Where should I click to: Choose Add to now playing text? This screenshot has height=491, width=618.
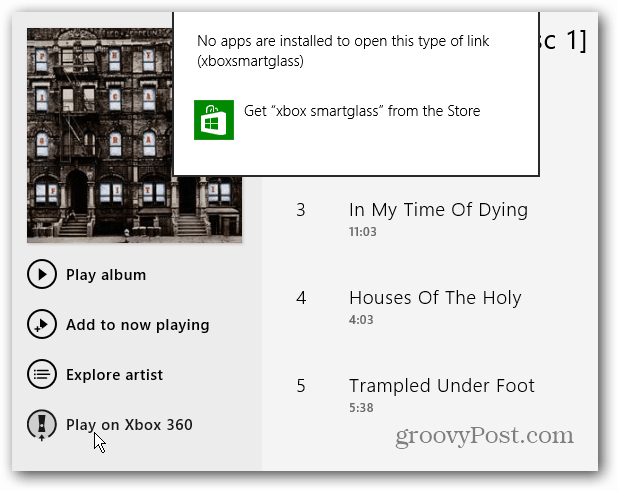[x=138, y=325]
